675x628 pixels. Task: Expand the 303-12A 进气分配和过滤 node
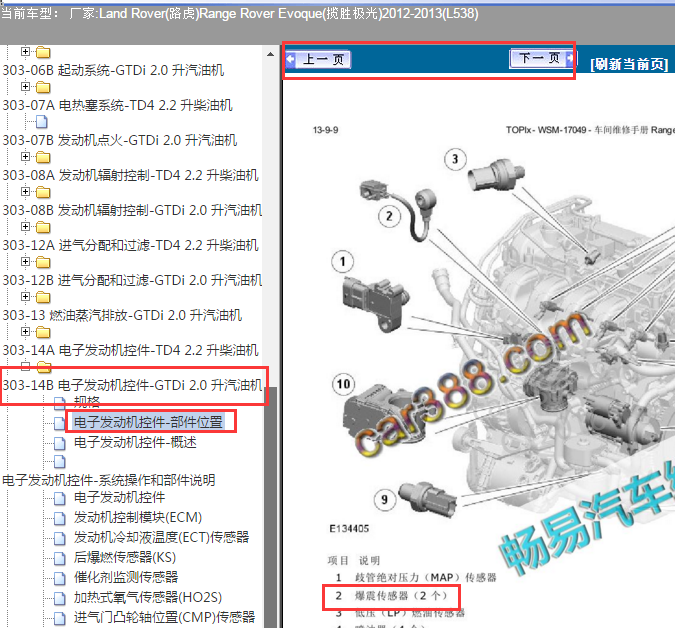(x=25, y=226)
